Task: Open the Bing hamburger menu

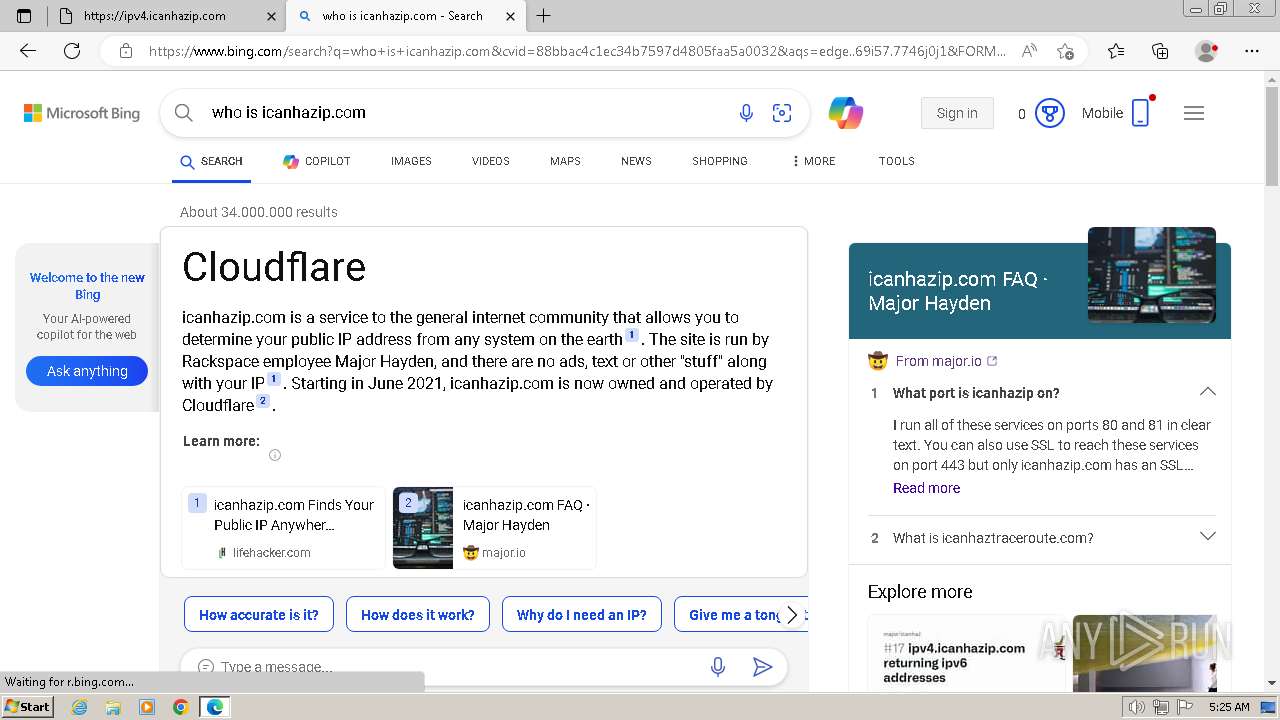Action: point(1194,113)
